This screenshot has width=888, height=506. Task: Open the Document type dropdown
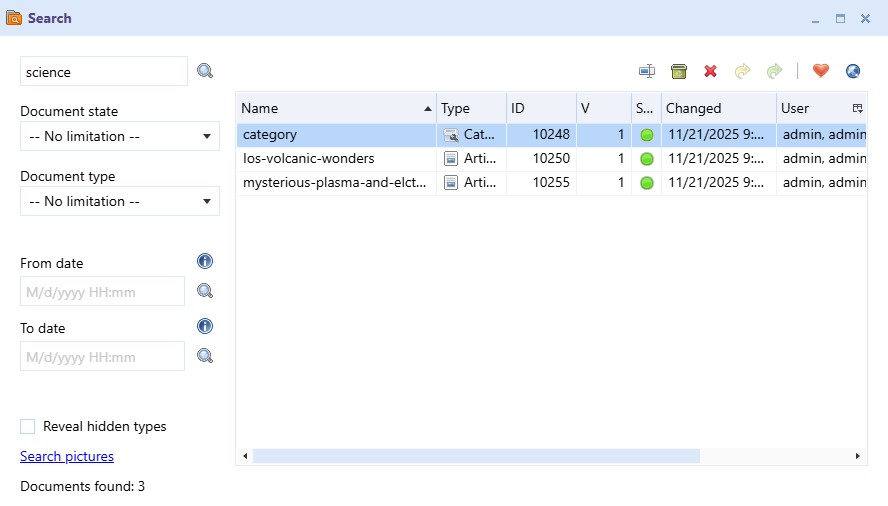(x=119, y=201)
